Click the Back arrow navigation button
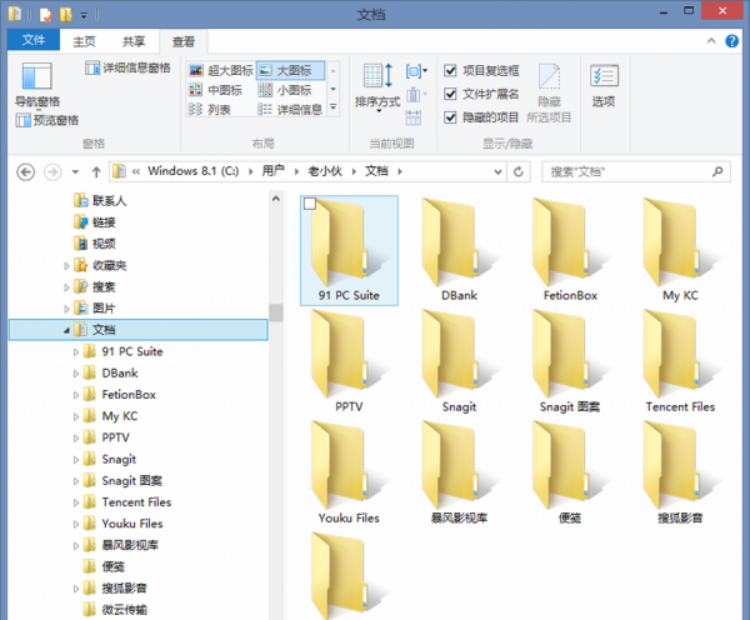 (x=26, y=171)
